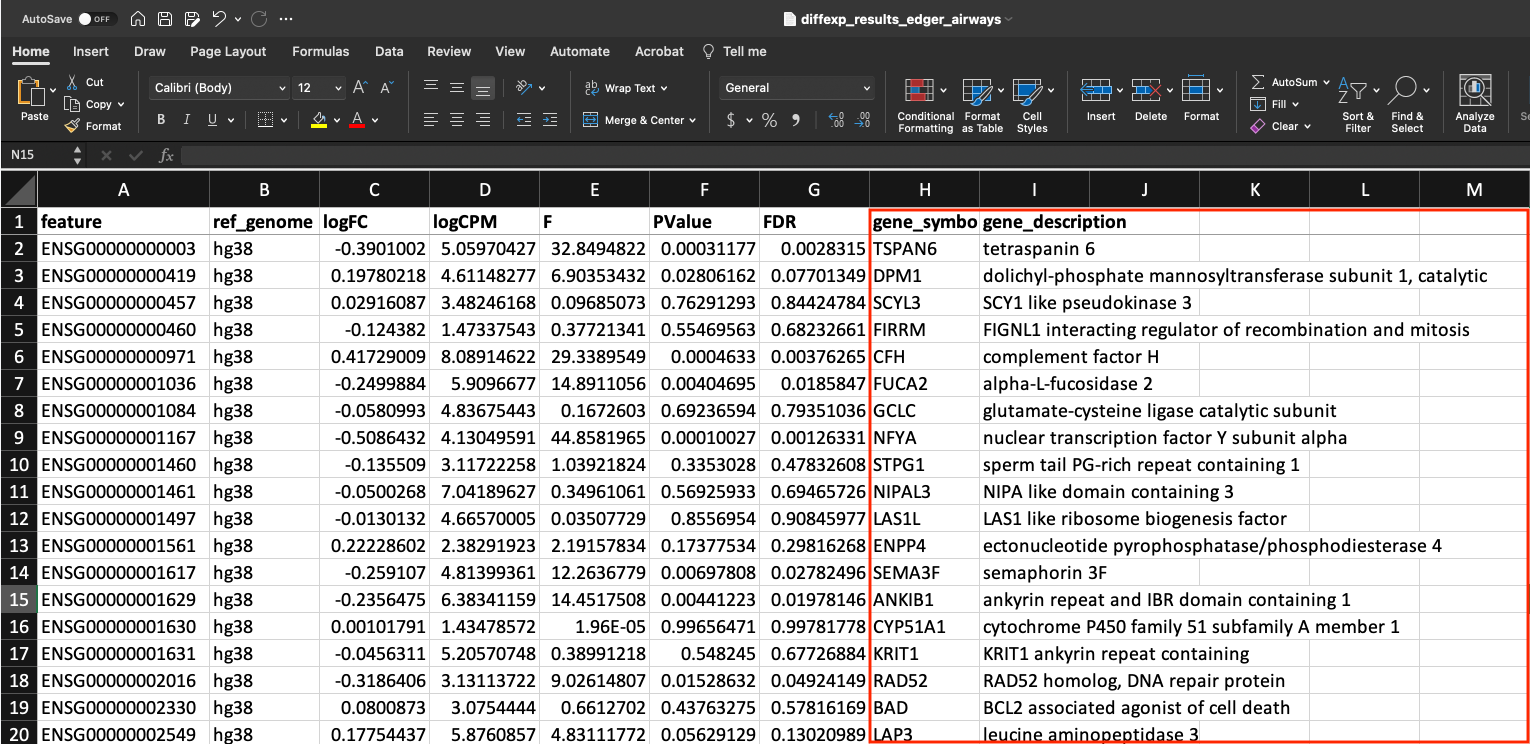This screenshot has width=1530, height=744.
Task: Toggle bold formatting
Action: click(x=161, y=120)
